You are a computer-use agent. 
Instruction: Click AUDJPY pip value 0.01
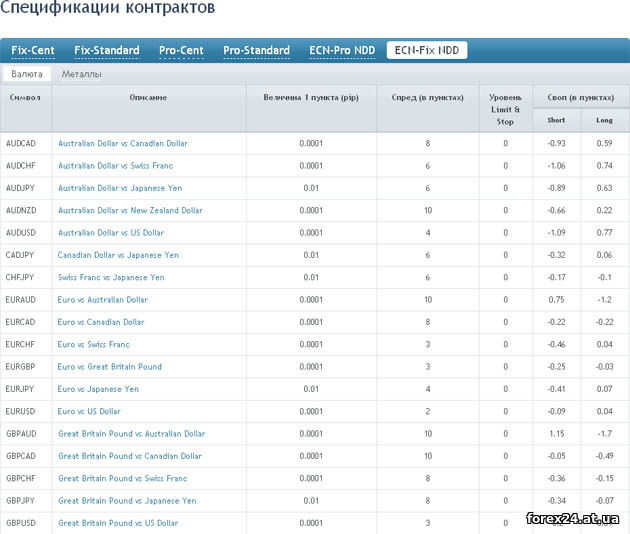coord(311,188)
